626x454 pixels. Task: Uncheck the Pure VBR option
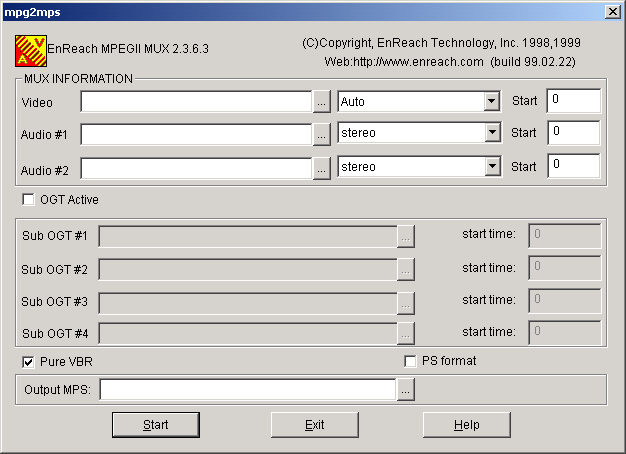click(27, 361)
